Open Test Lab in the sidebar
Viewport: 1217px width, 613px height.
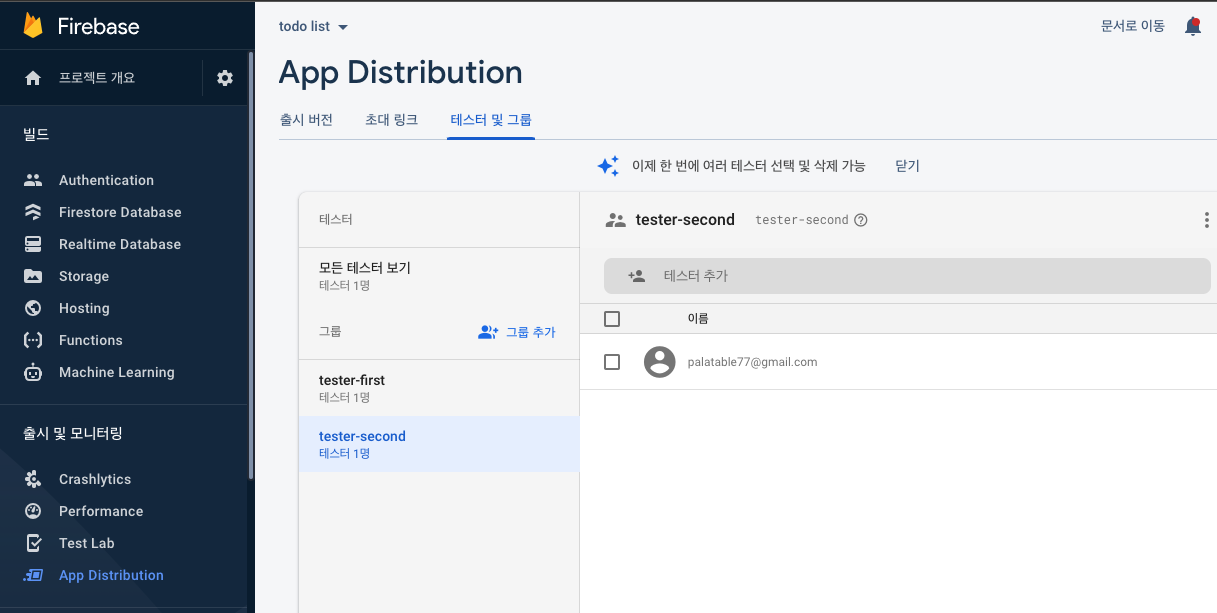coord(87,543)
